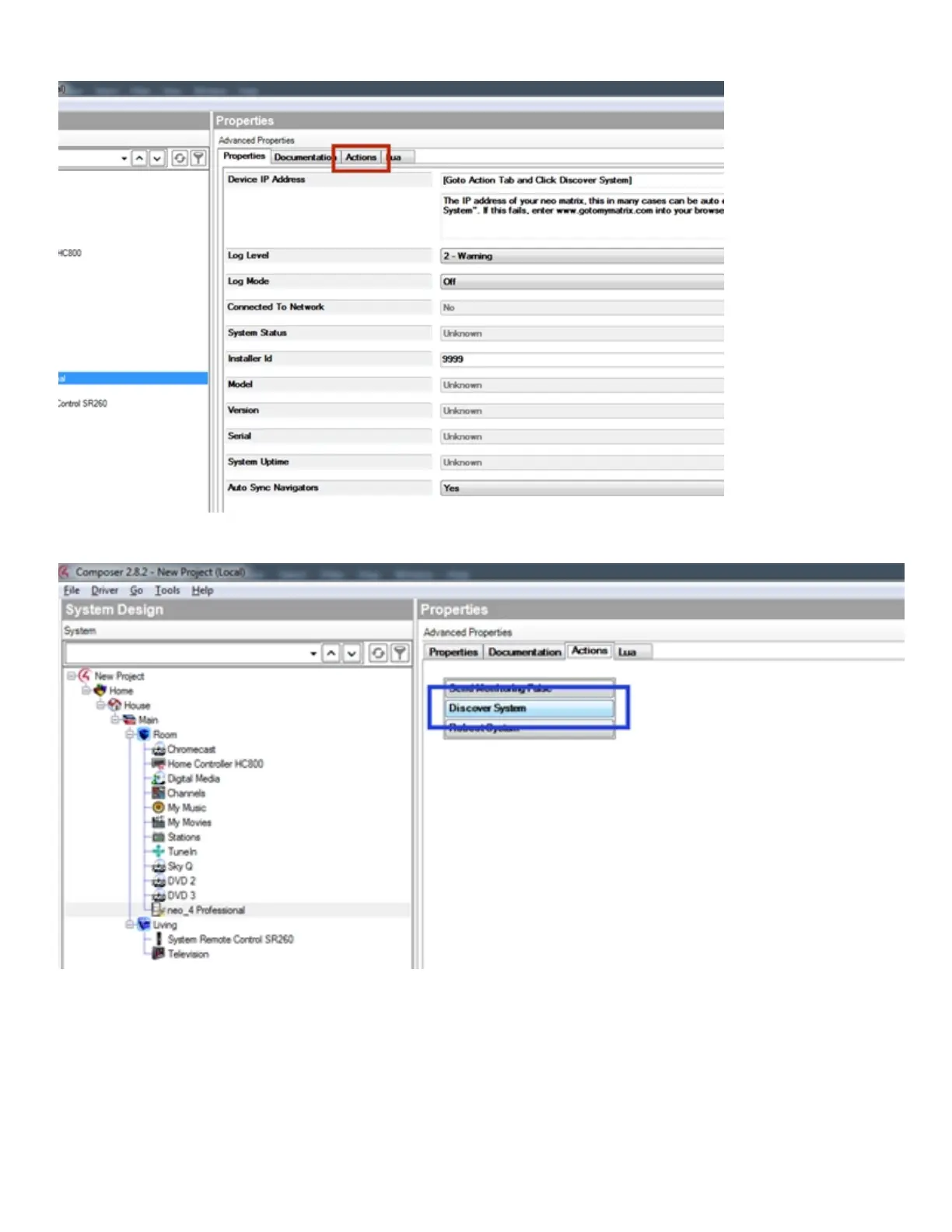The width and height of the screenshot is (952, 1232).
Task: Open Auto Sync Navigators dropdown showing Yes
Action: click(x=582, y=488)
